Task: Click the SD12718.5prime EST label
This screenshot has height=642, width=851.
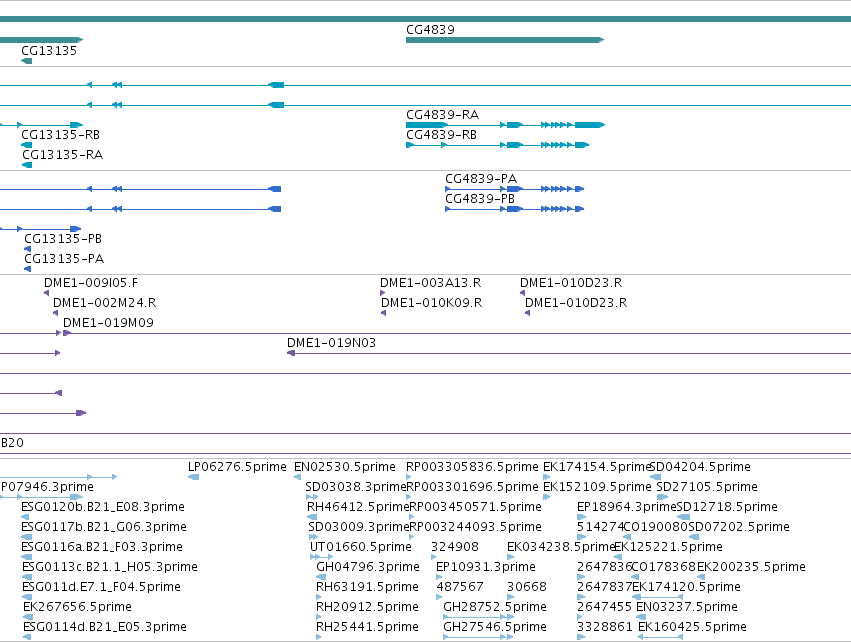Action: [727, 507]
